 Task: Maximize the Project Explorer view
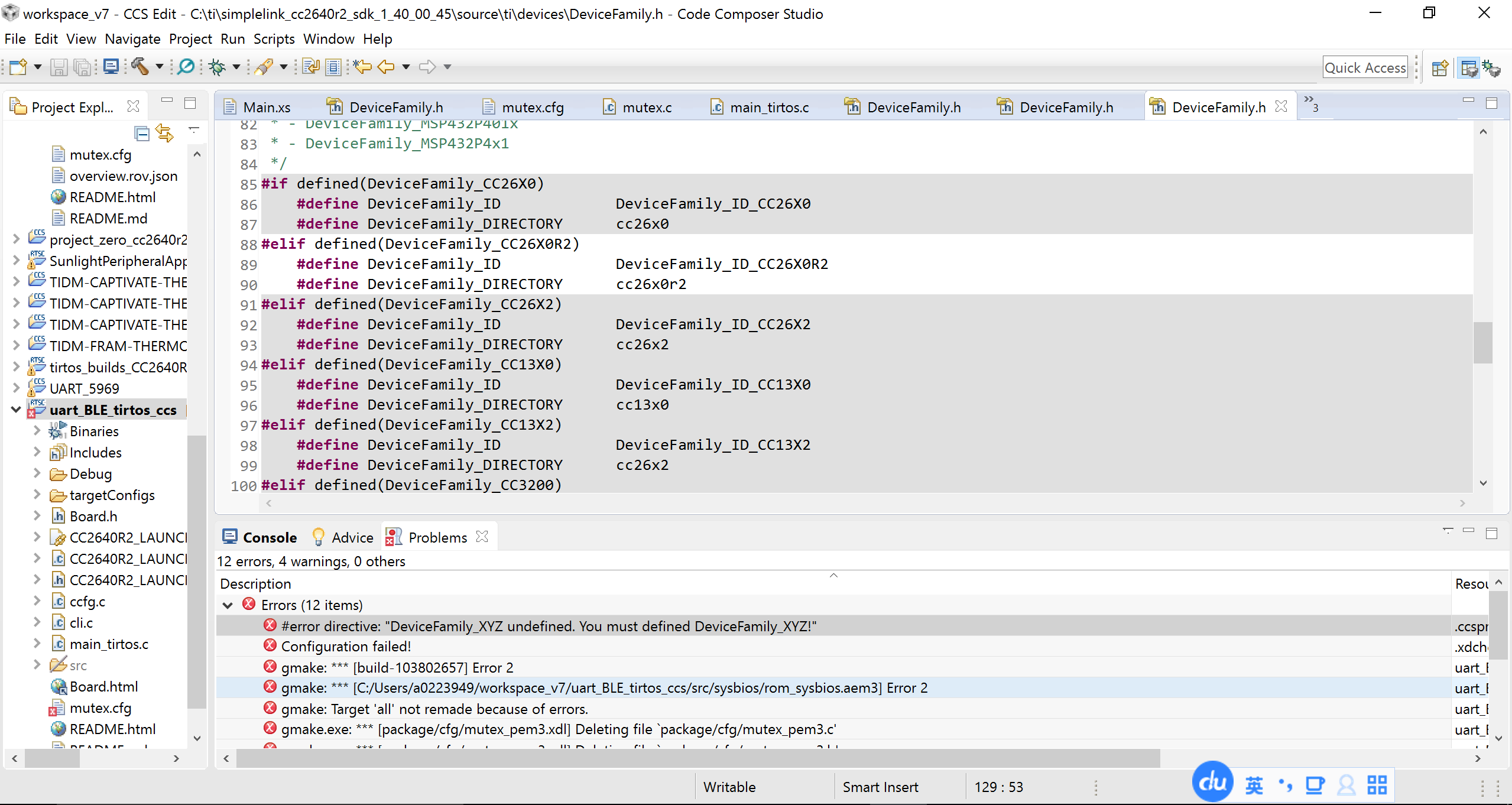pyautogui.click(x=190, y=103)
